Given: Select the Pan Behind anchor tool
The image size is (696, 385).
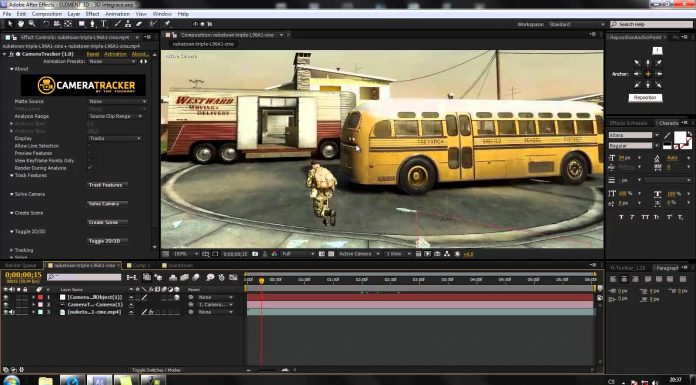Looking at the screenshot, I should coord(68,24).
